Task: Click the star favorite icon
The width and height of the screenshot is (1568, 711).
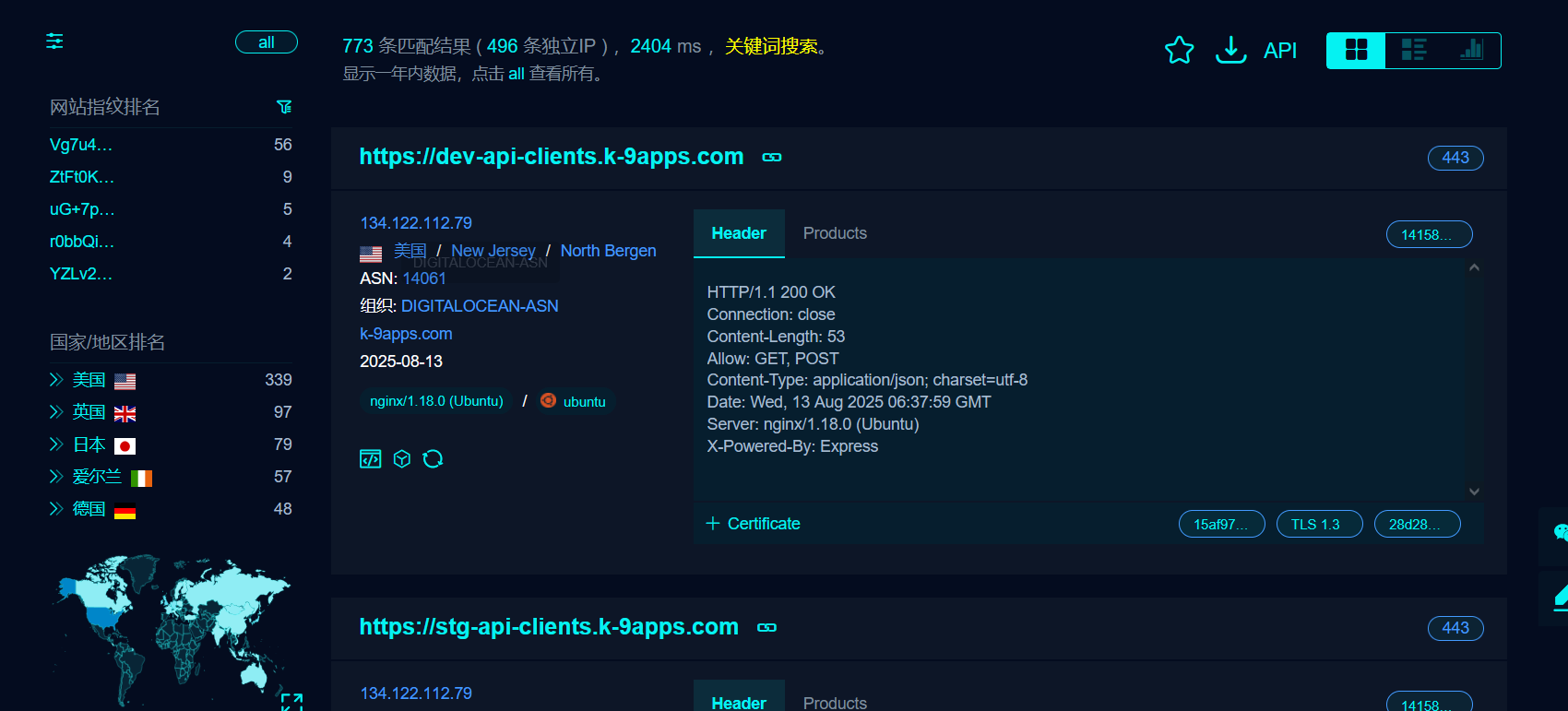Action: click(x=1179, y=50)
